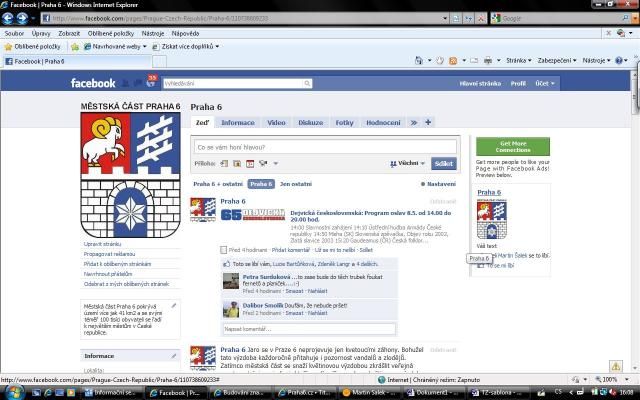The width and height of the screenshot is (640, 400).
Task: Go back with the browser Back arrow
Action: [8, 18]
